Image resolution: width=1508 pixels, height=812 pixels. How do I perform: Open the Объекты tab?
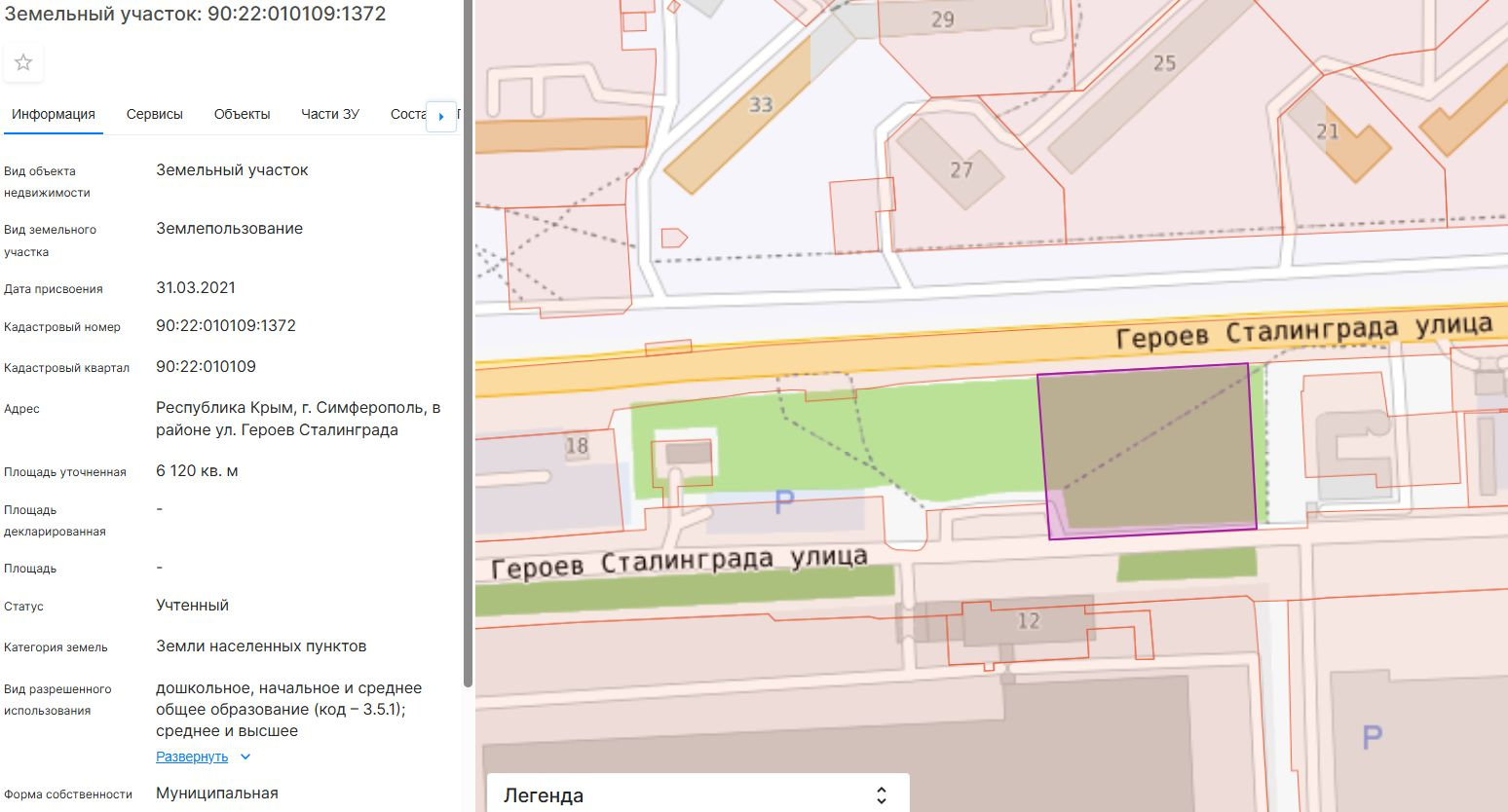point(242,114)
